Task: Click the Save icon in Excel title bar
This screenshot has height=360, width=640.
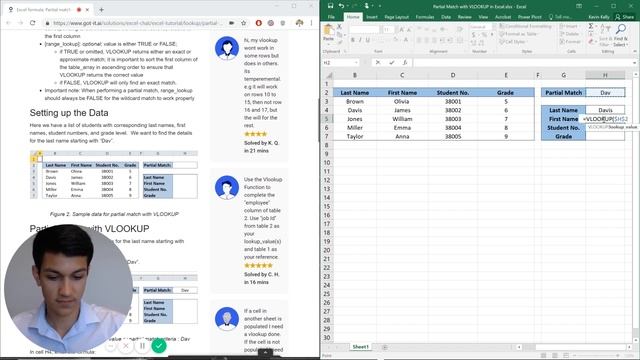Action: coord(330,6)
